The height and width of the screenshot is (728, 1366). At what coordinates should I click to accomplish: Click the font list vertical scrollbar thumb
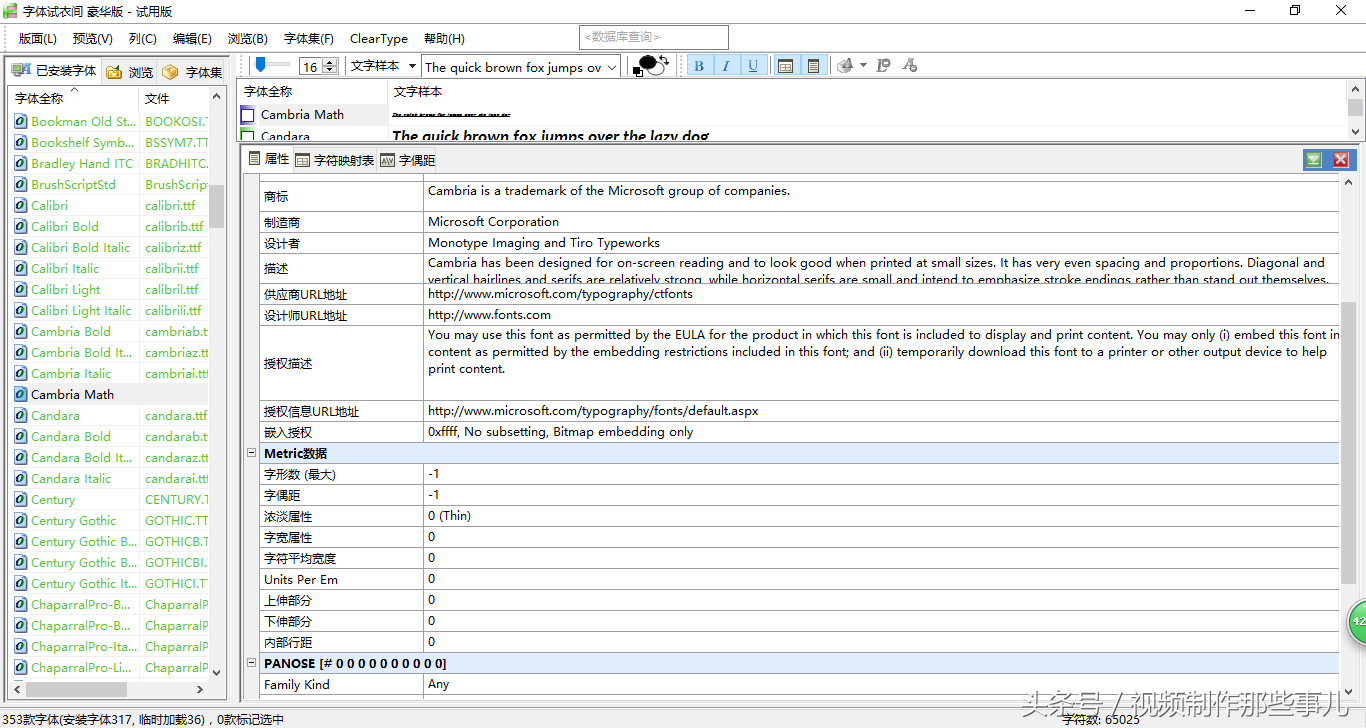click(217, 206)
